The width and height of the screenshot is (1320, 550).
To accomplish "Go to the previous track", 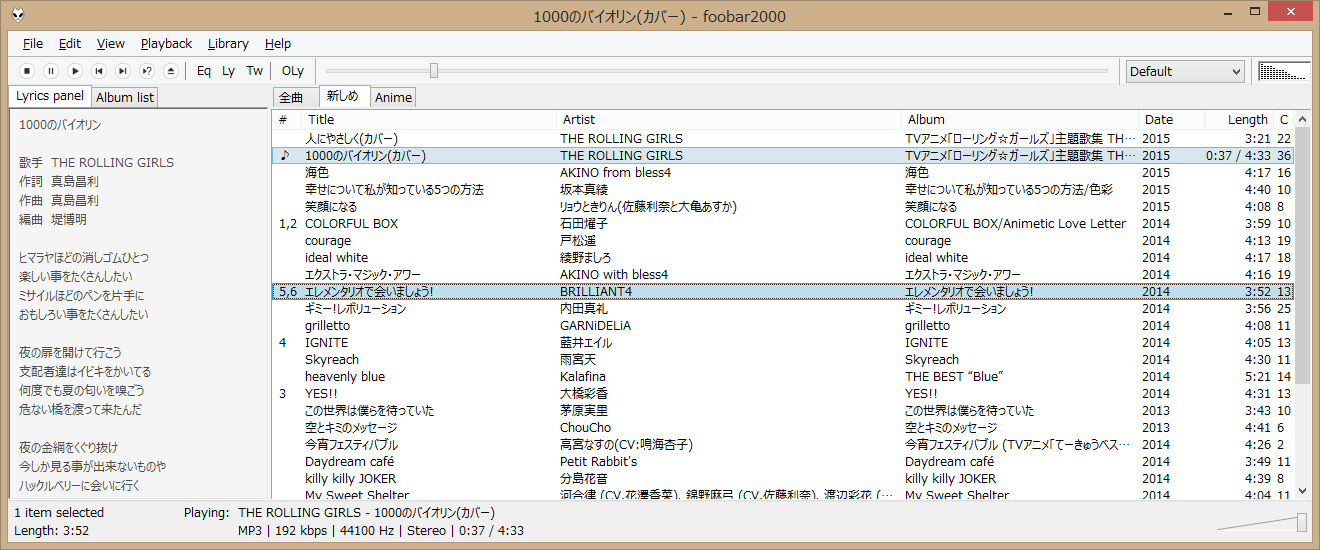I will click(x=99, y=71).
